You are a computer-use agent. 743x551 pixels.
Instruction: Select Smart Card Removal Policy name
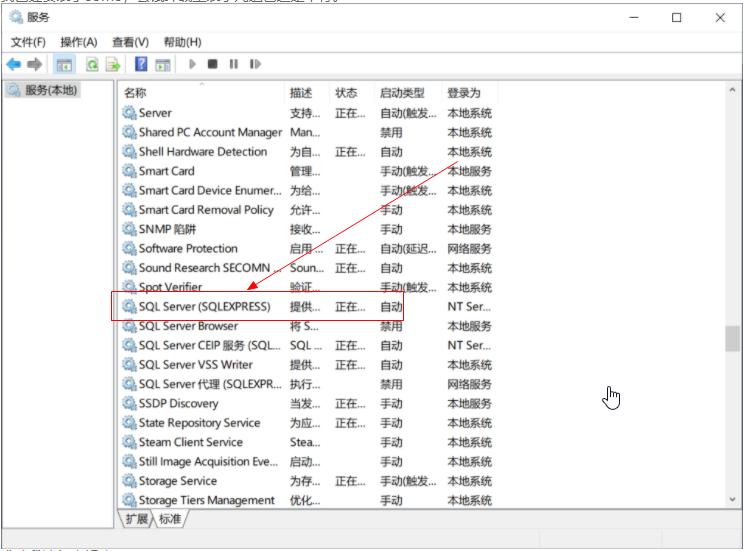click(x=206, y=210)
